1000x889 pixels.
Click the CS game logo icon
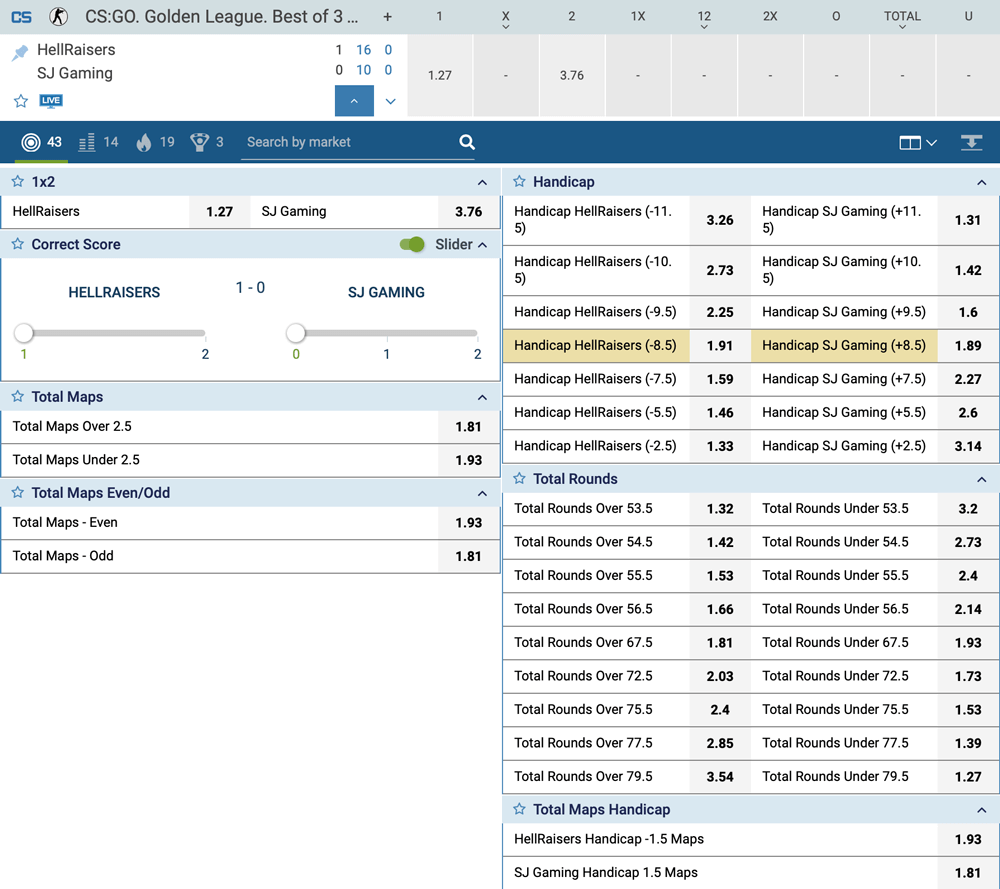click(21, 17)
